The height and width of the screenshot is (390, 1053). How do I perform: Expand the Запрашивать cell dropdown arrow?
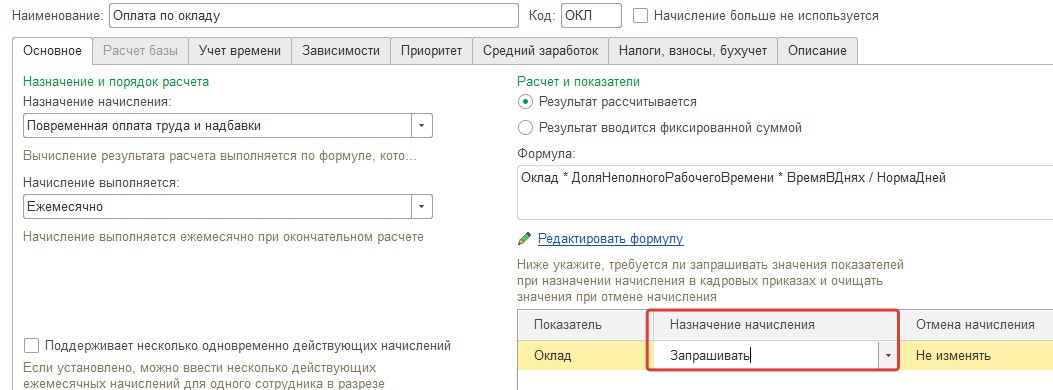coord(888,356)
